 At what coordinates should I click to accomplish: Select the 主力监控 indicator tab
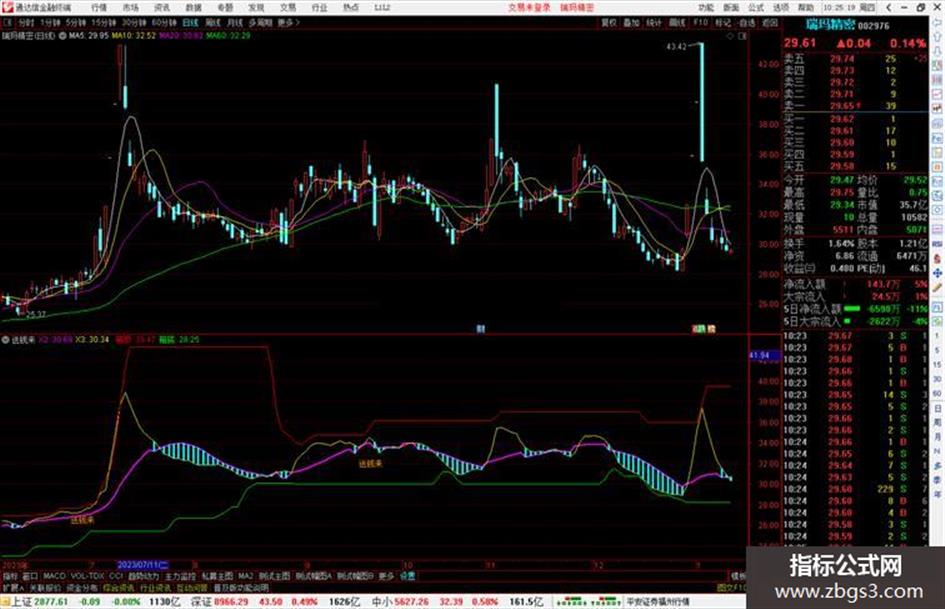(x=181, y=576)
